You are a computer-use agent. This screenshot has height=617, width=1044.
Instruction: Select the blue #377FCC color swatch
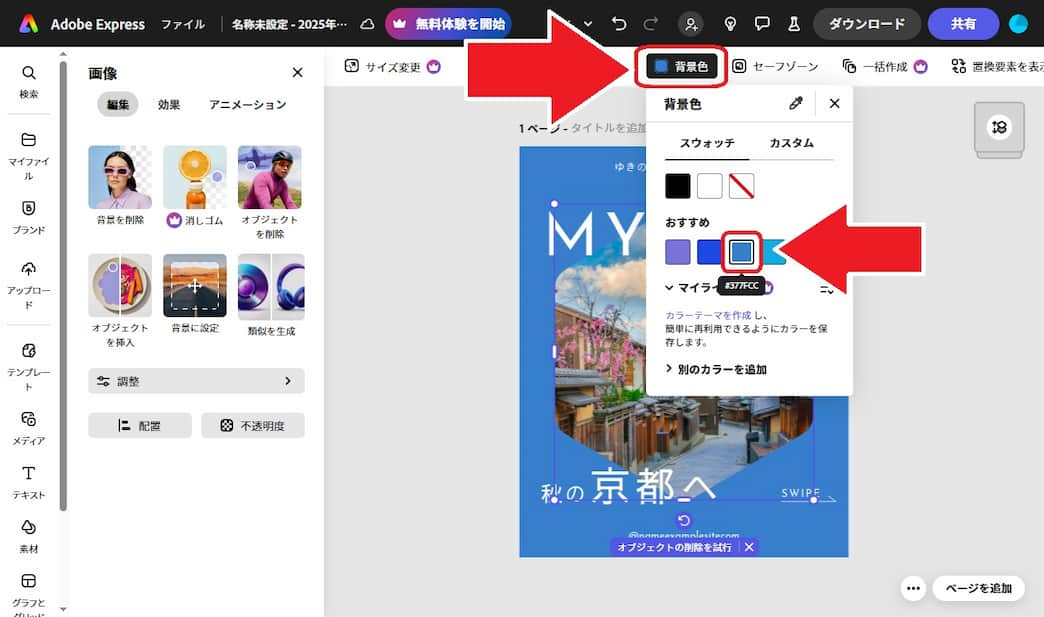pos(741,251)
